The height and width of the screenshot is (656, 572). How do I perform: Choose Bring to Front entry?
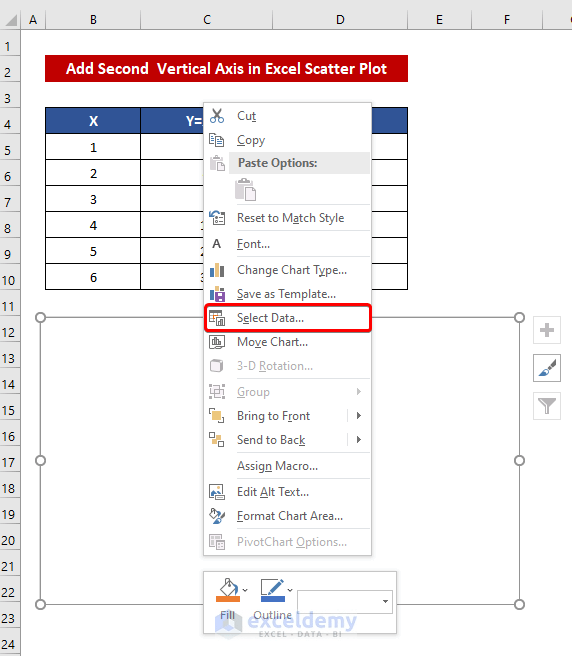tap(287, 415)
